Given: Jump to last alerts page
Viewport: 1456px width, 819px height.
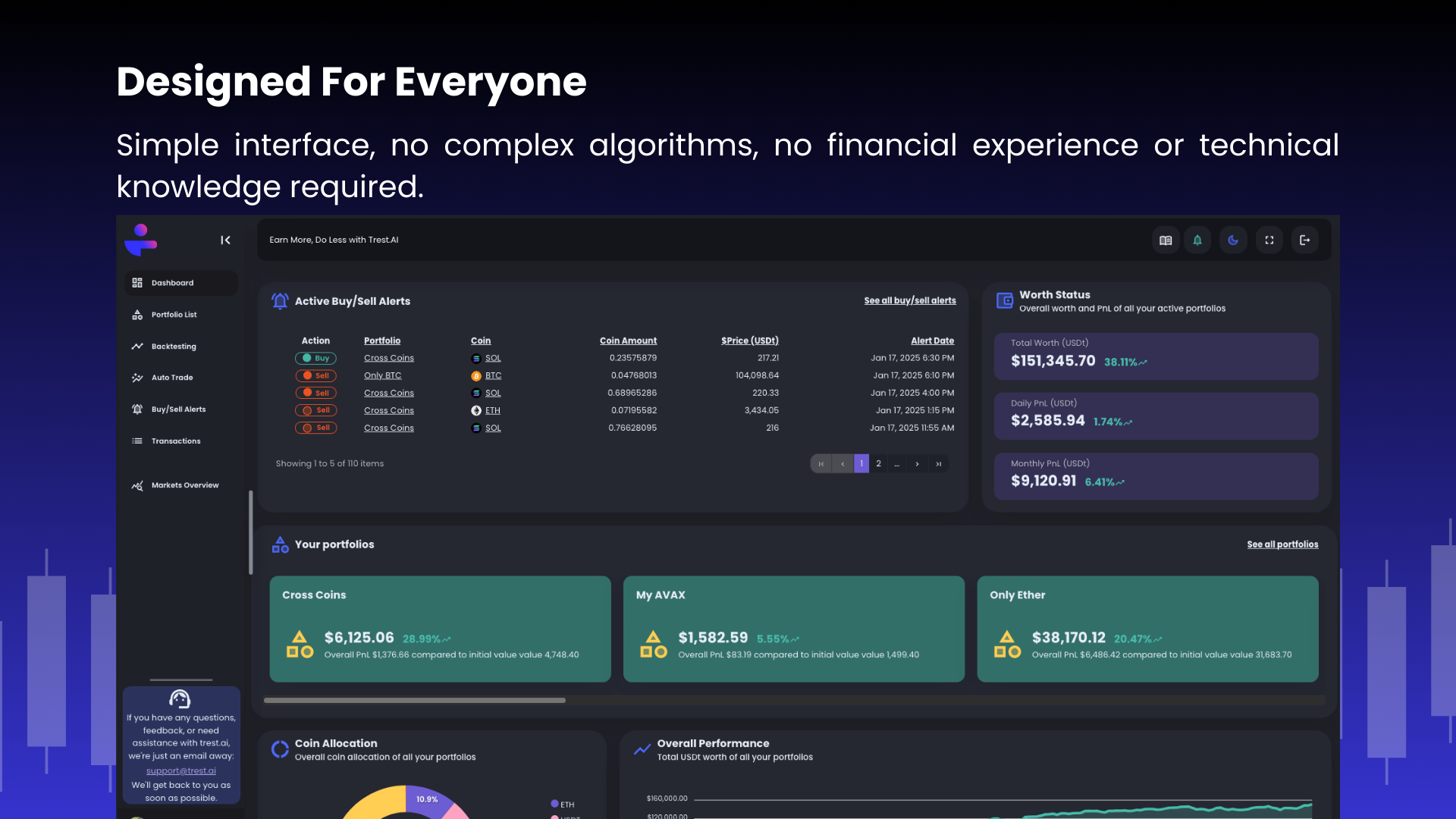Looking at the screenshot, I should pyautogui.click(x=939, y=464).
